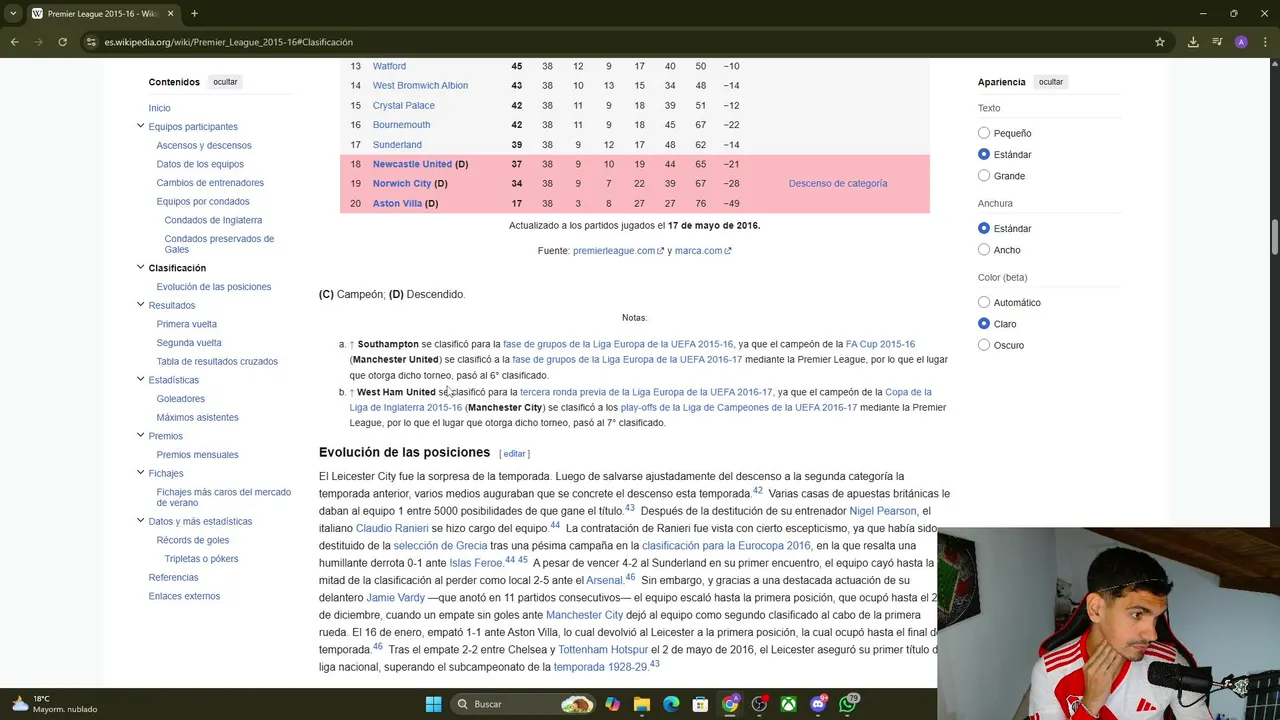Select the Estándar text size option
Image resolution: width=1280 pixels, height=720 pixels.
(984, 154)
